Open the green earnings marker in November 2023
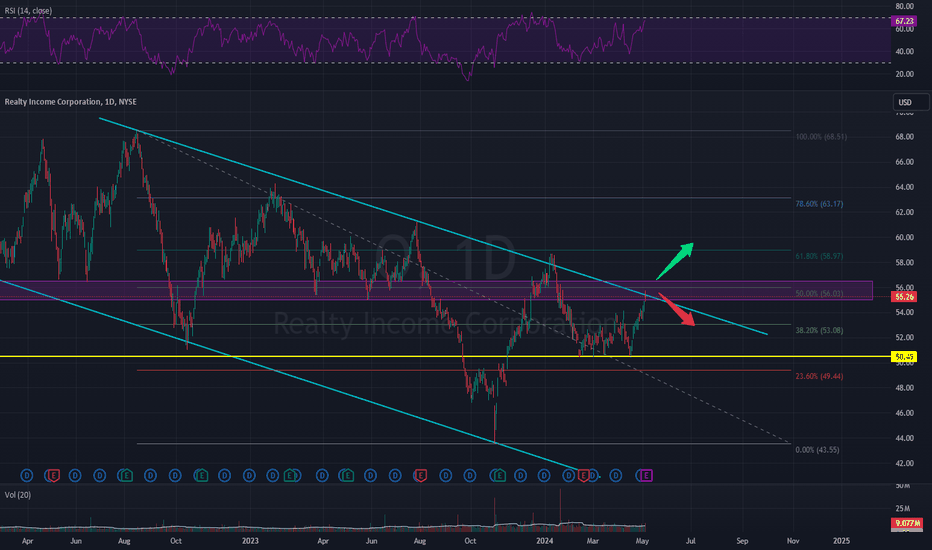932x550 pixels. (500, 475)
